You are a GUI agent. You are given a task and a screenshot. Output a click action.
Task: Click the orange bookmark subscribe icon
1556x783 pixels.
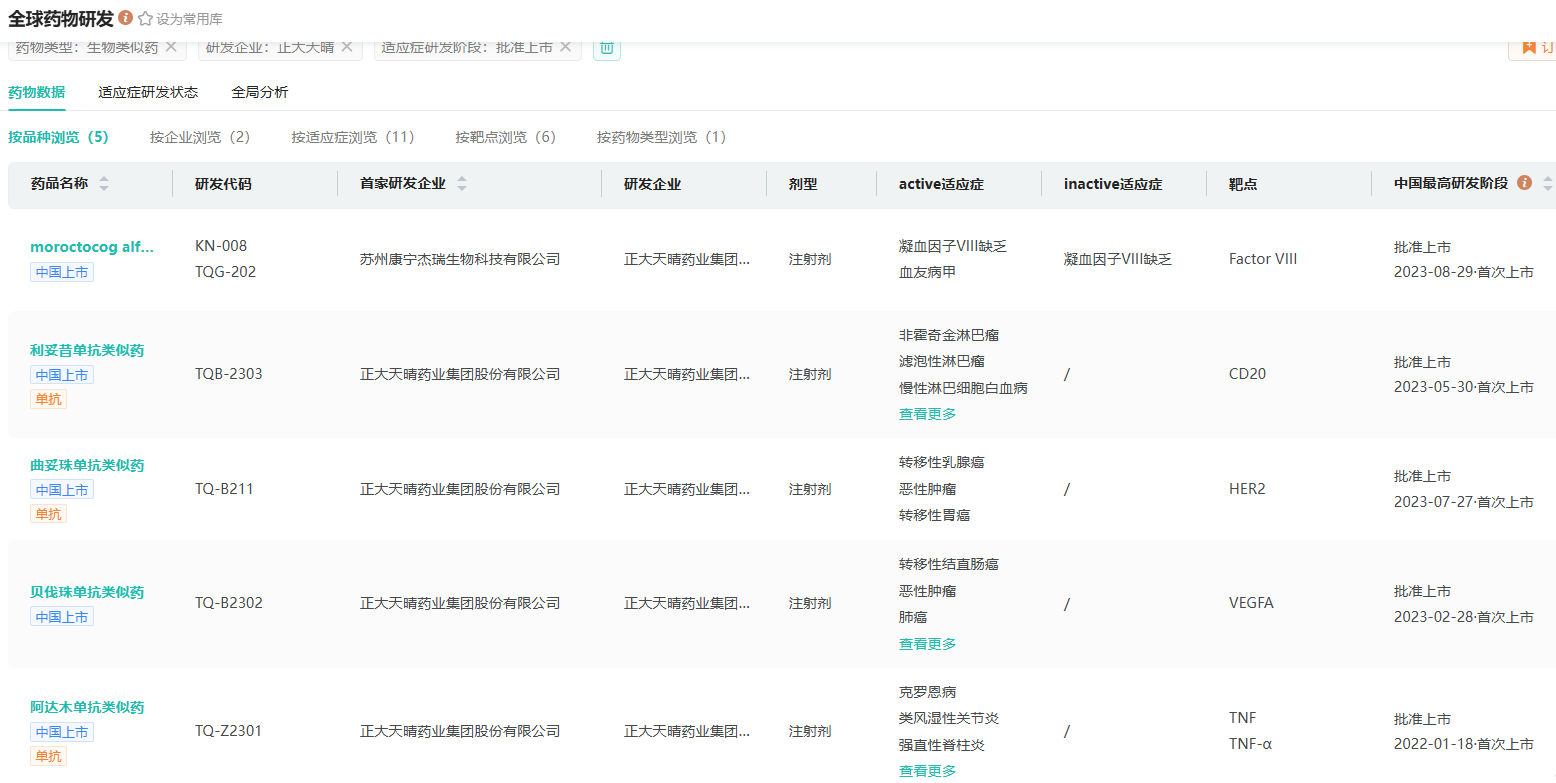[x=1528, y=47]
